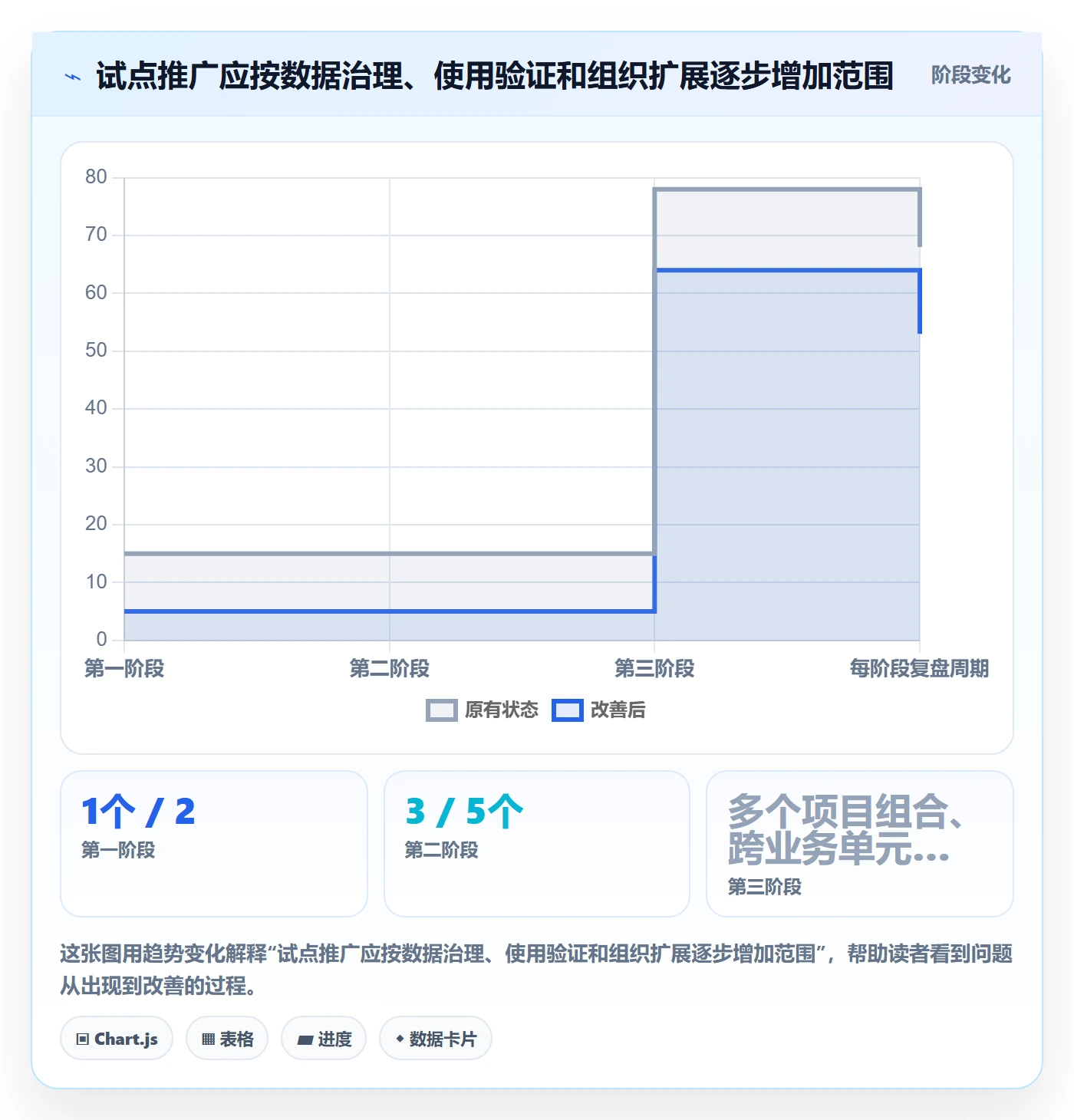Toggle the 改善后 legend swatch
This screenshot has width=1074, height=1120.
click(568, 710)
